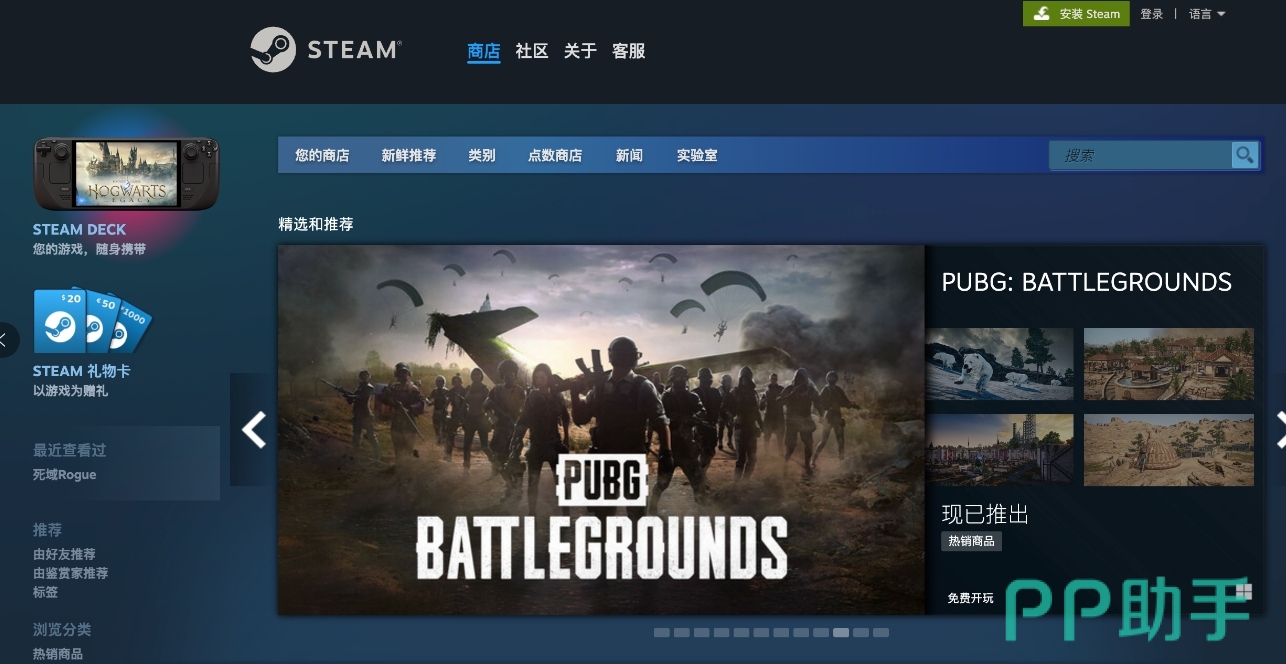1286x664 pixels.
Task: Preview the polar bear screenshot thumbnail
Action: point(999,364)
